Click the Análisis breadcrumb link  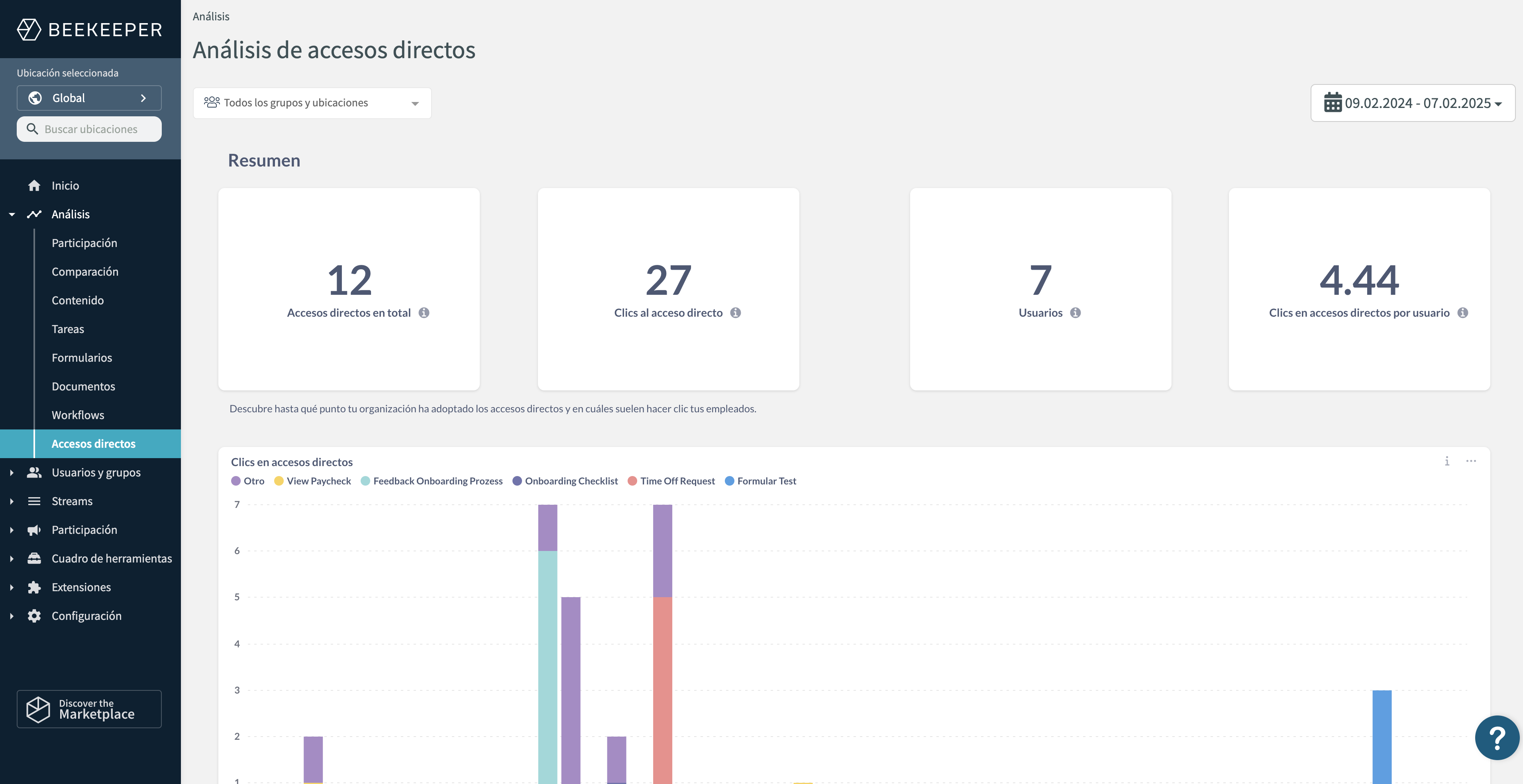pyautogui.click(x=211, y=17)
